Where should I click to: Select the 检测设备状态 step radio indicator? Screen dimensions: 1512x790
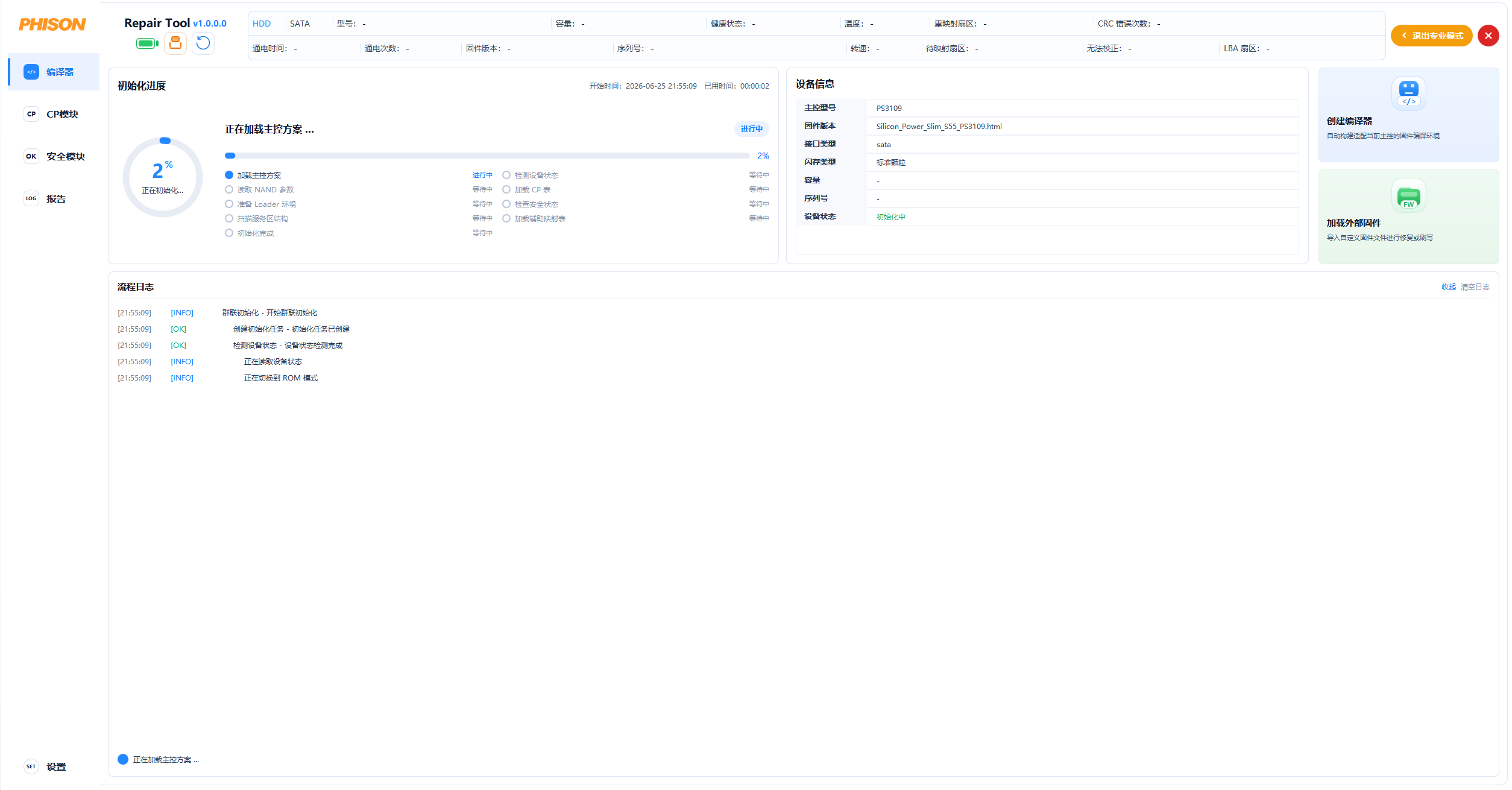506,175
